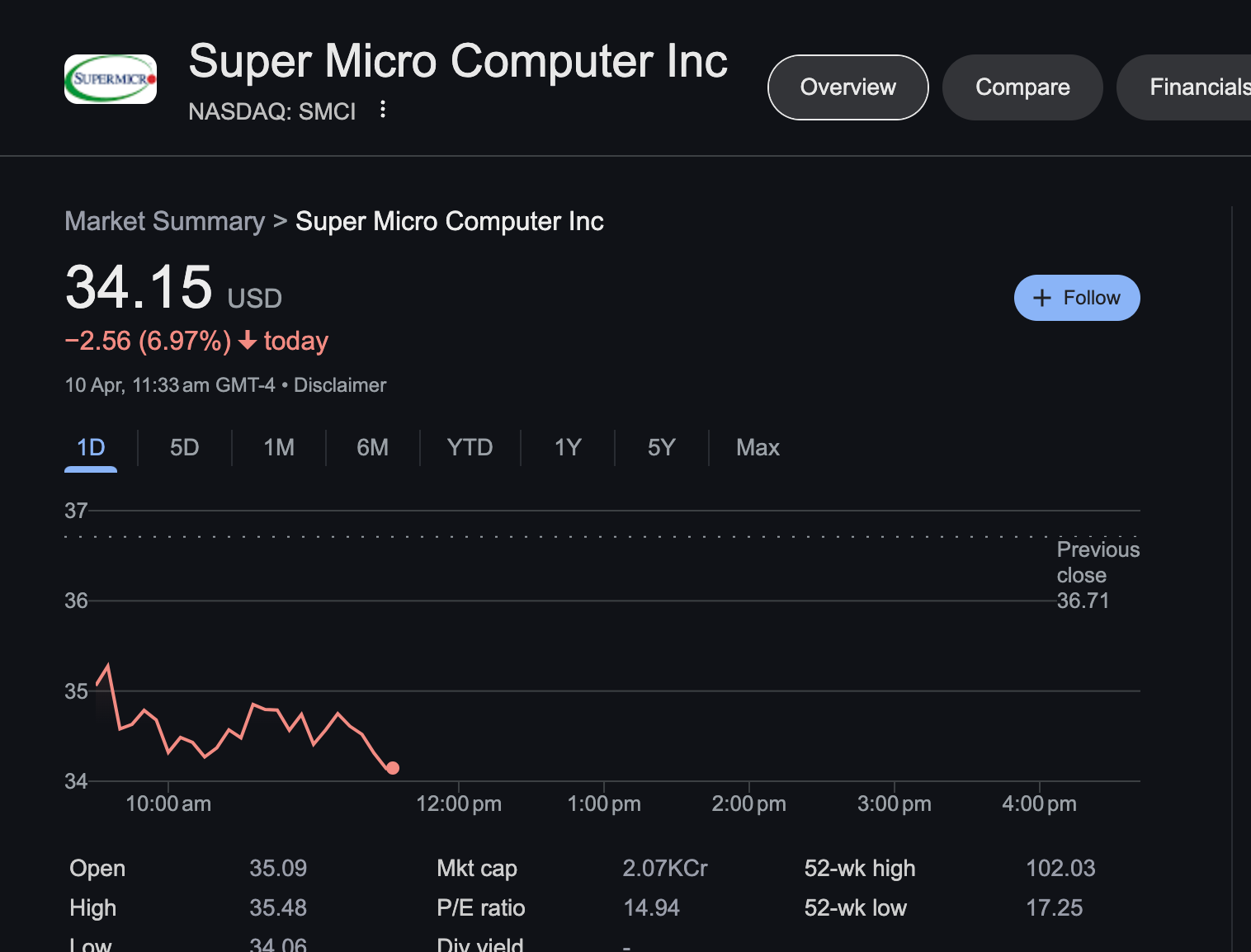This screenshot has height=952, width=1251.
Task: Click the Supermicro company logo
Action: [111, 79]
